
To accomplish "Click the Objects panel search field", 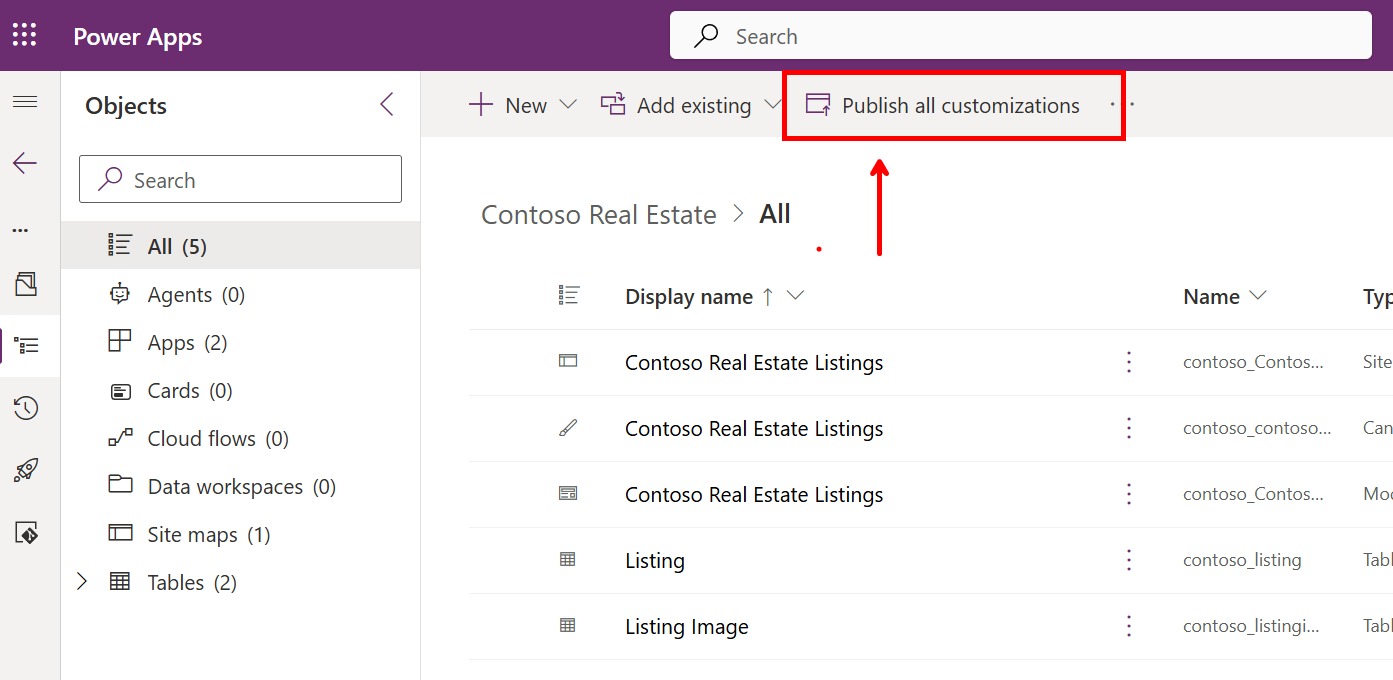I will tap(240, 180).
